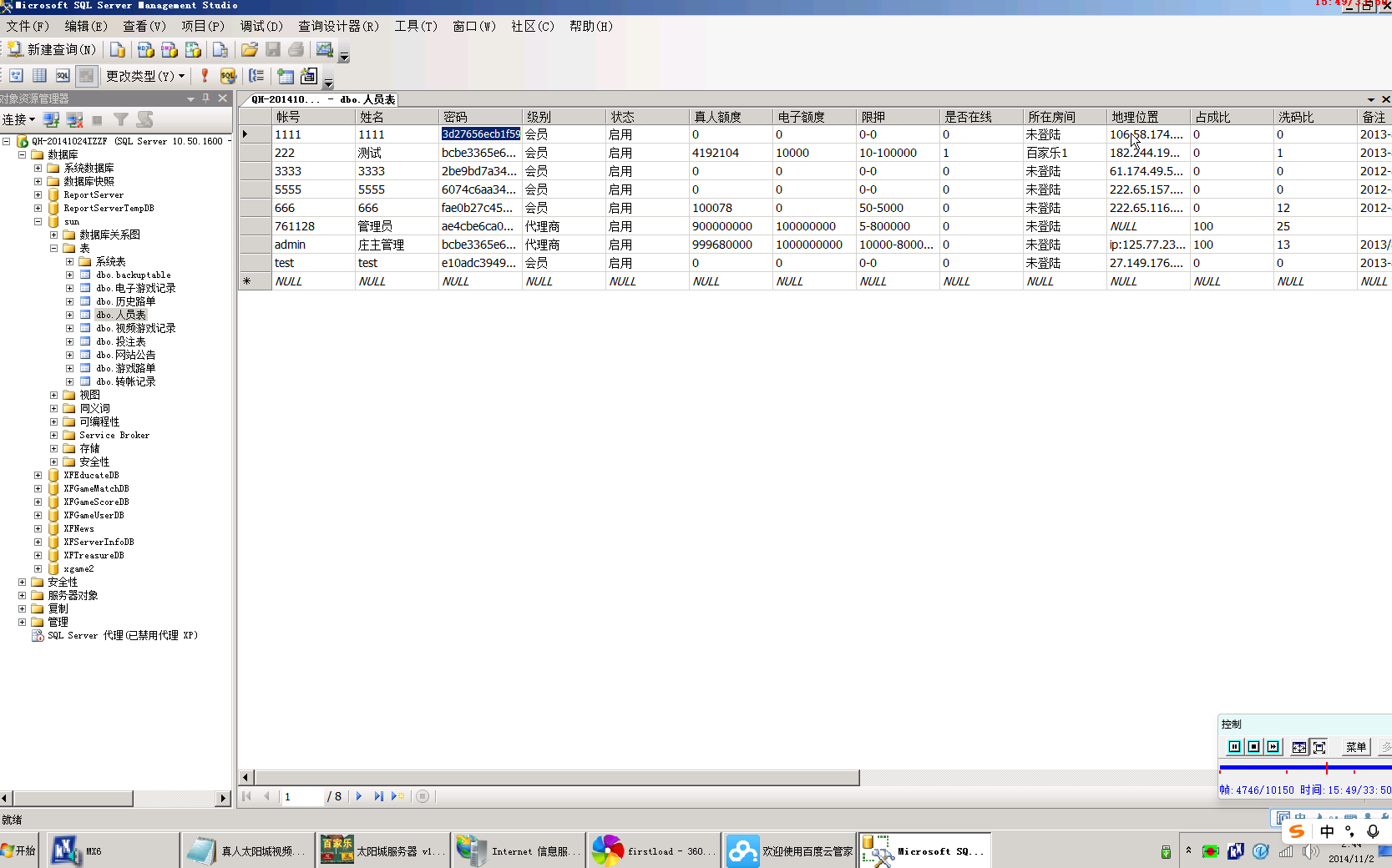Expand the dbo.投注表 table node
The width and height of the screenshot is (1392, 868).
(x=70, y=341)
